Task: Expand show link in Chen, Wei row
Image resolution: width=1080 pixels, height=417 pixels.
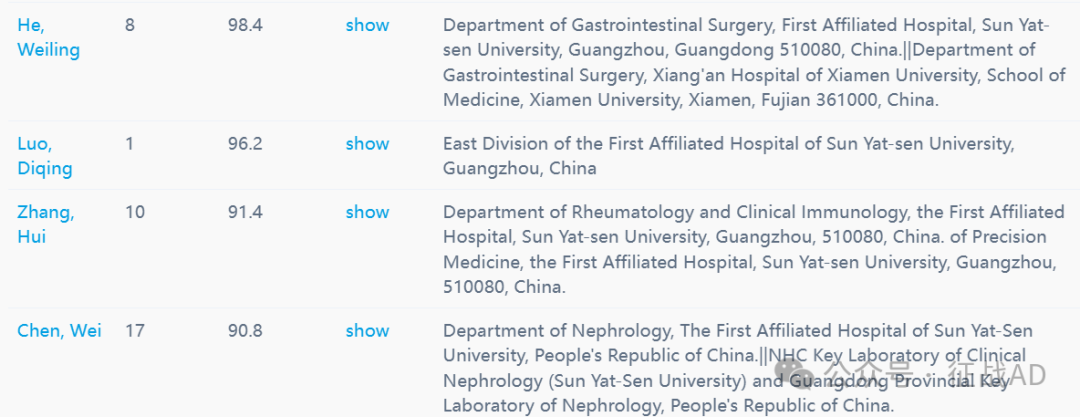Action: [367, 331]
